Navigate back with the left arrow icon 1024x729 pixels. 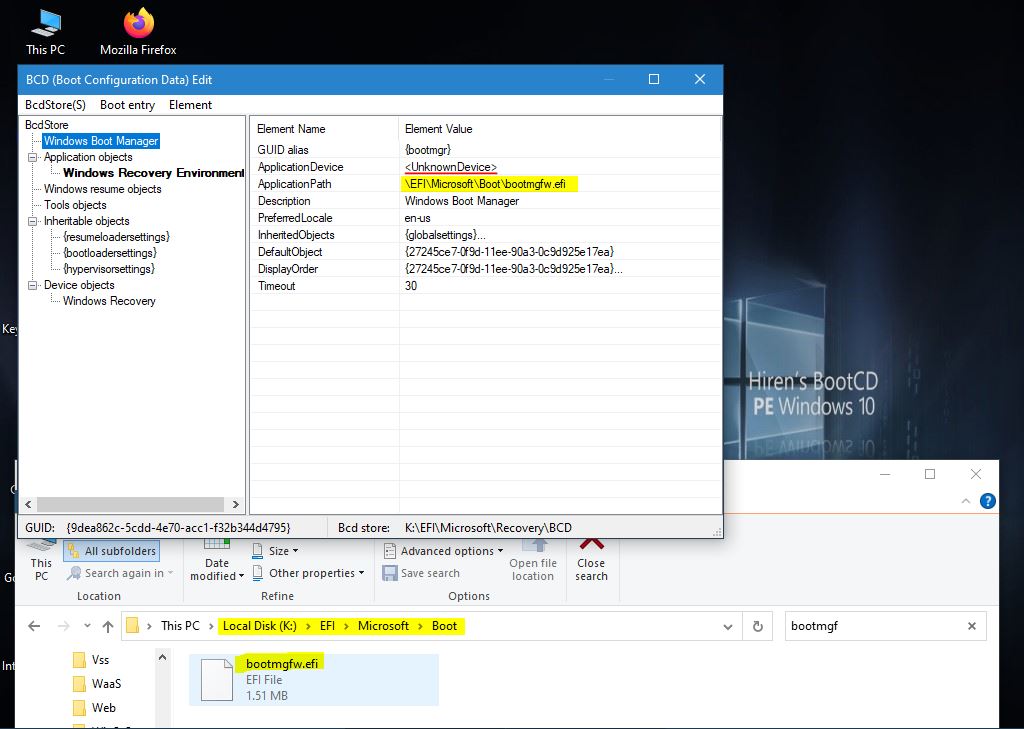pos(34,626)
